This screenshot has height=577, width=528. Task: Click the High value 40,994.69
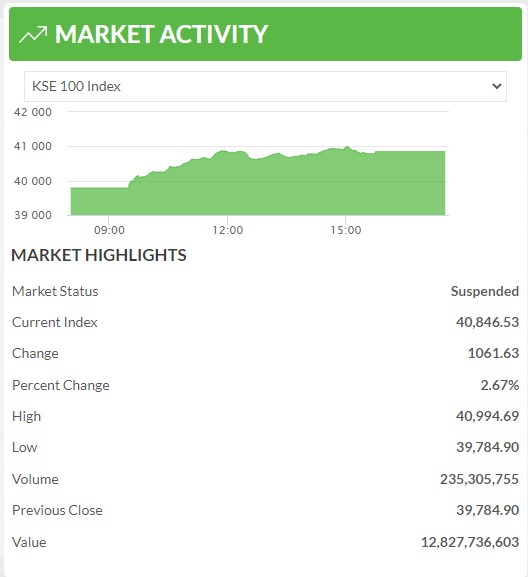[x=487, y=416]
